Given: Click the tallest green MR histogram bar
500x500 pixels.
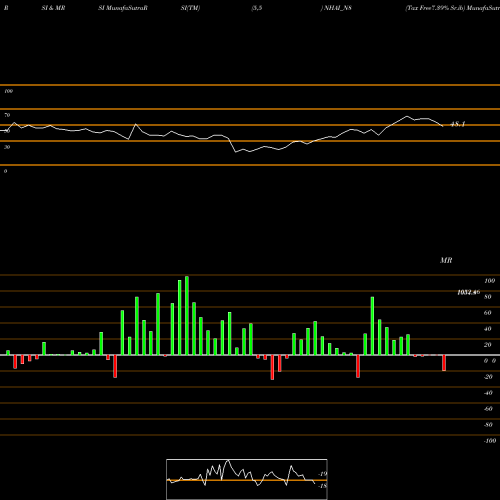Looking at the screenshot, I should pyautogui.click(x=187, y=315).
